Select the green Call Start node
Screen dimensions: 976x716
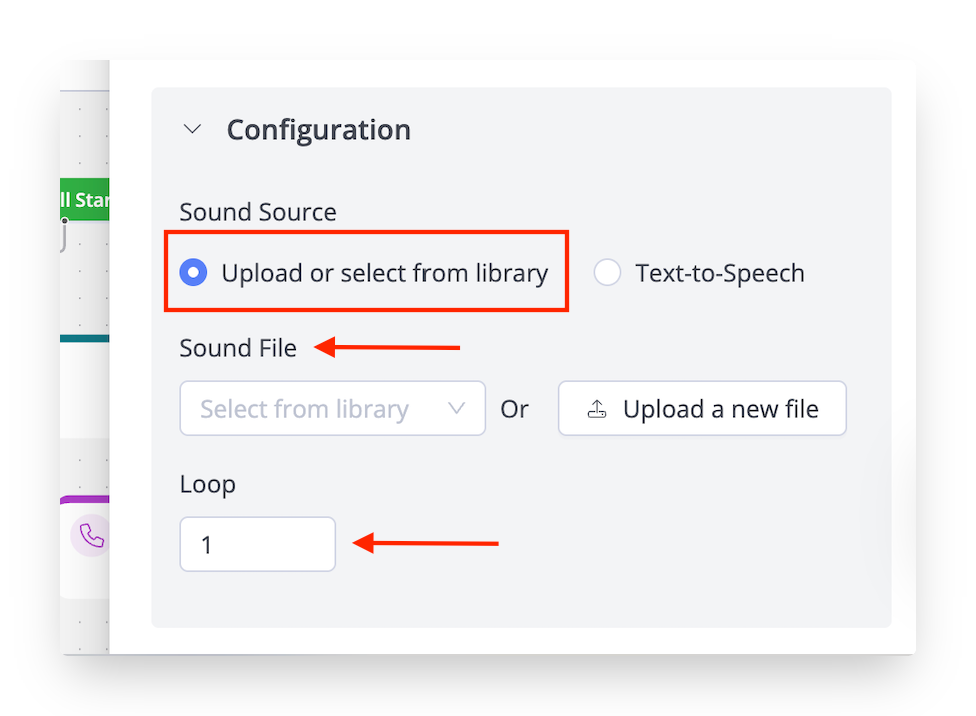[84, 201]
